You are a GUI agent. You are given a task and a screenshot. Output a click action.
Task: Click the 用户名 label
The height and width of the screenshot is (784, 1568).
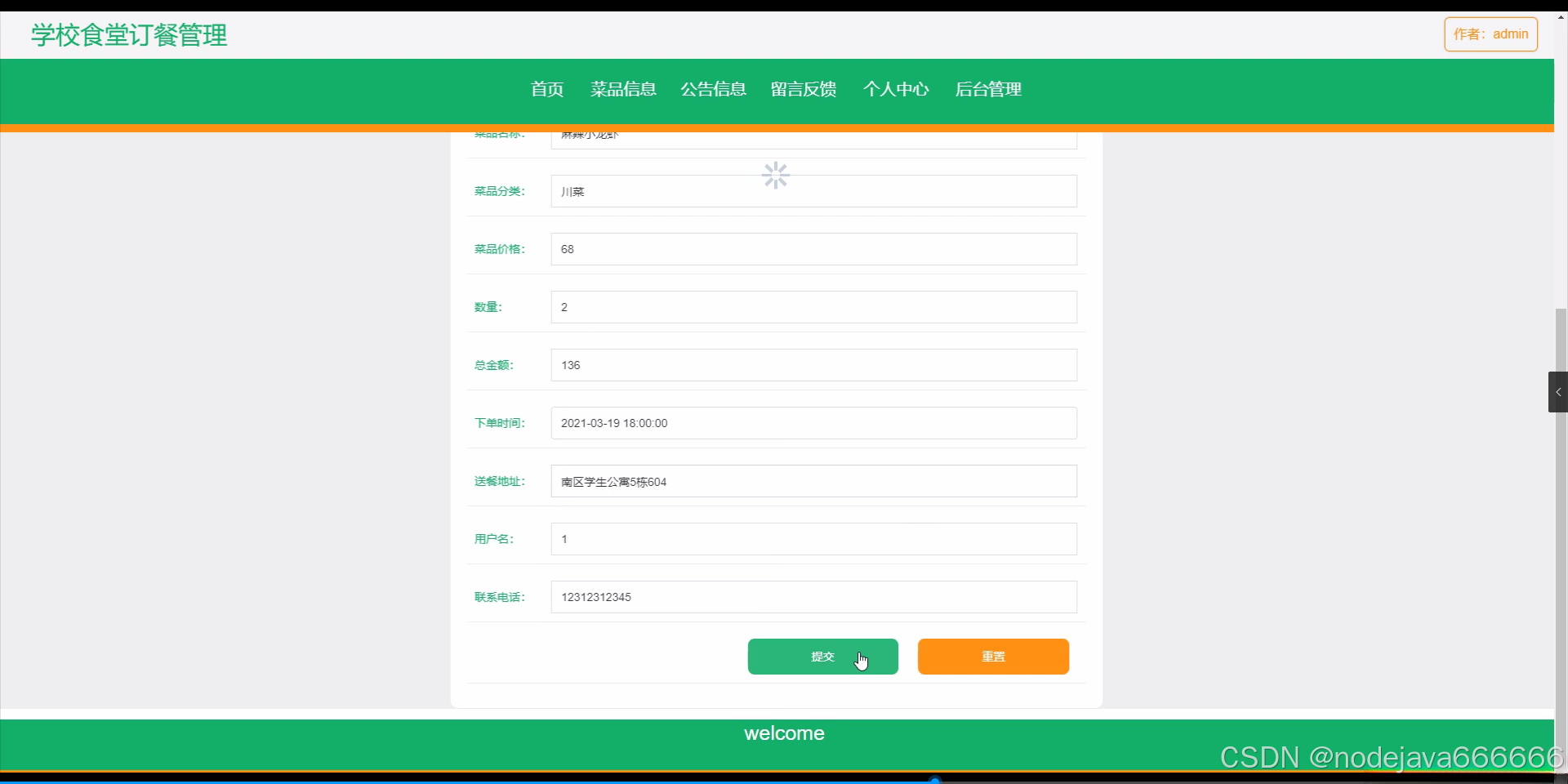[493, 539]
